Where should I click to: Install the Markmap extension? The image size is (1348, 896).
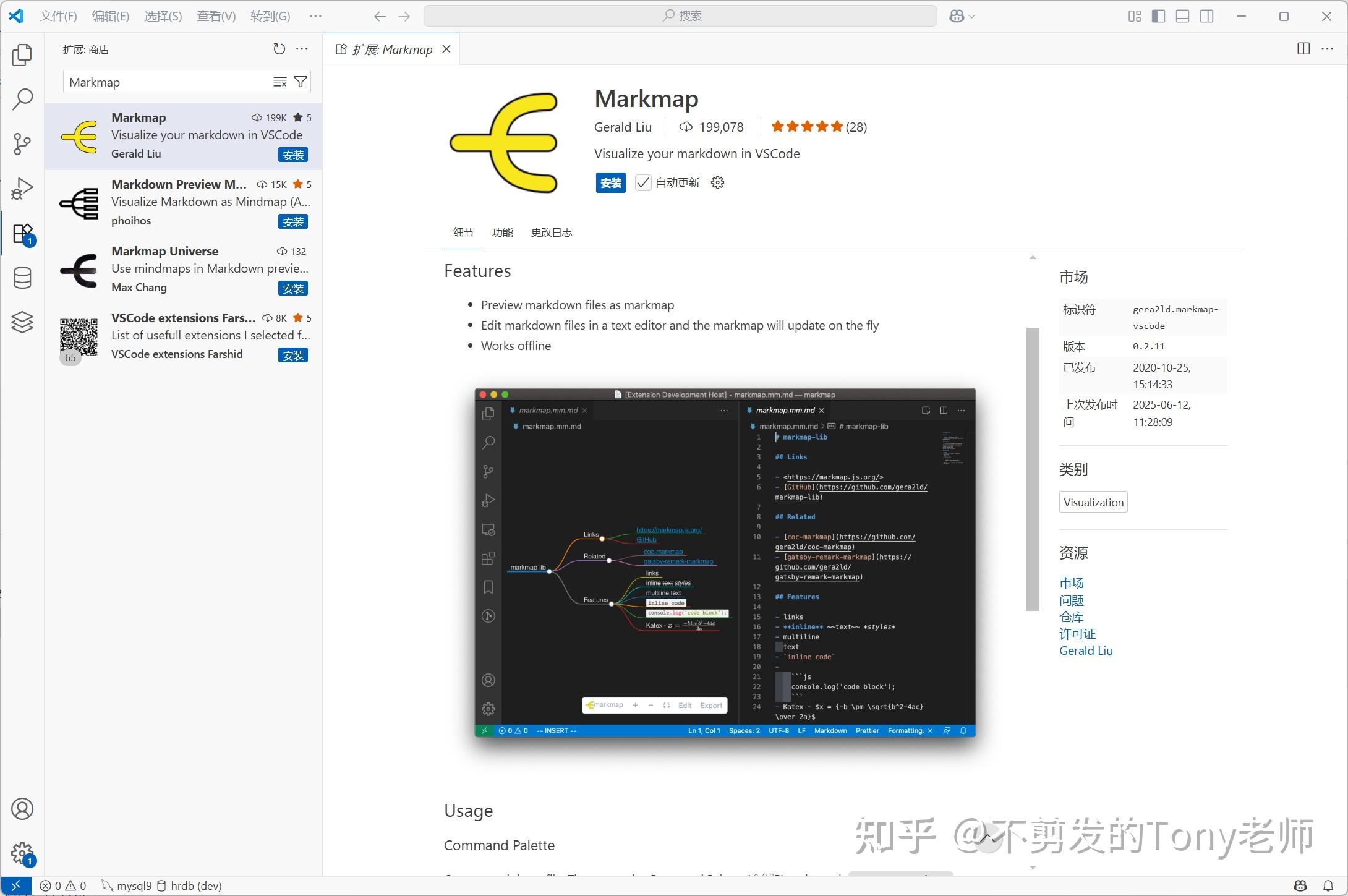(610, 182)
